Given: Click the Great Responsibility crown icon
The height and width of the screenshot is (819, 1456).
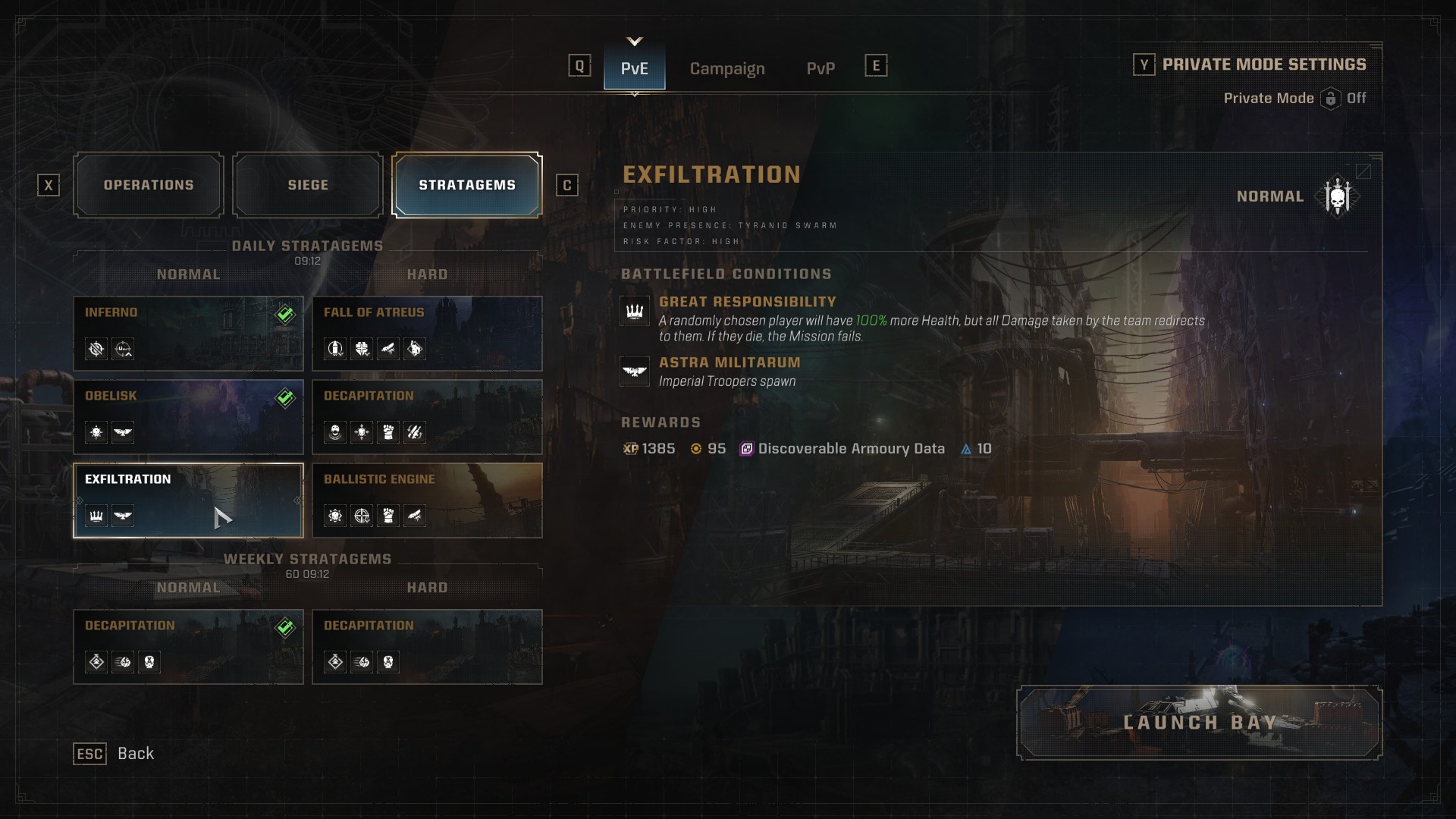Looking at the screenshot, I should click(635, 311).
